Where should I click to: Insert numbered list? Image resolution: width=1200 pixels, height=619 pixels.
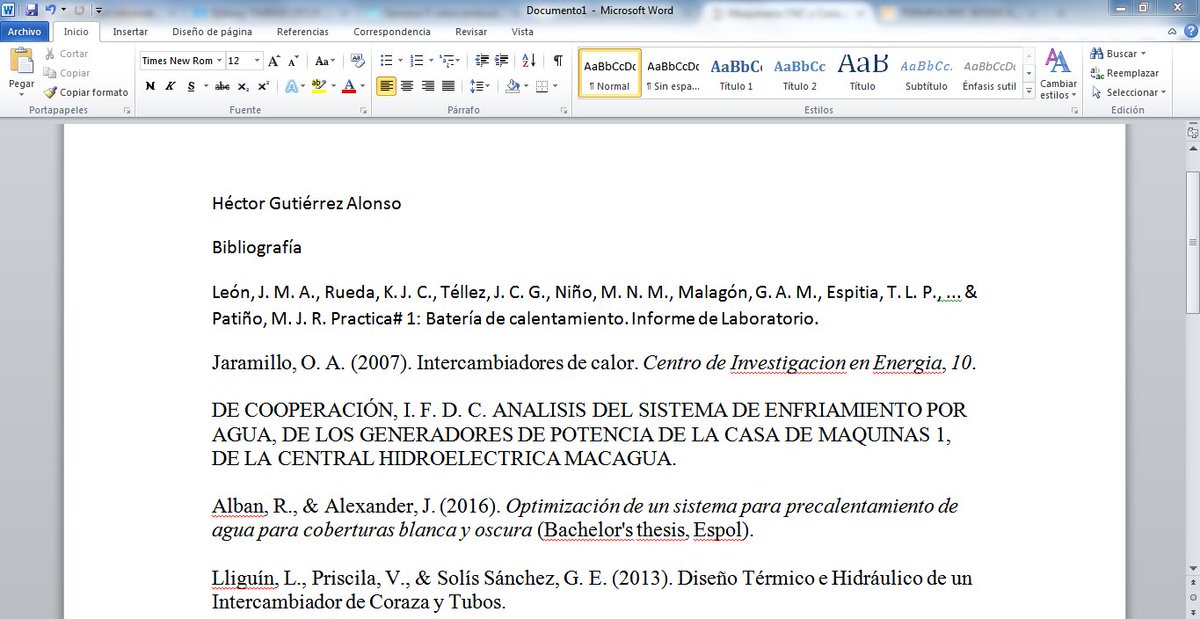point(416,61)
